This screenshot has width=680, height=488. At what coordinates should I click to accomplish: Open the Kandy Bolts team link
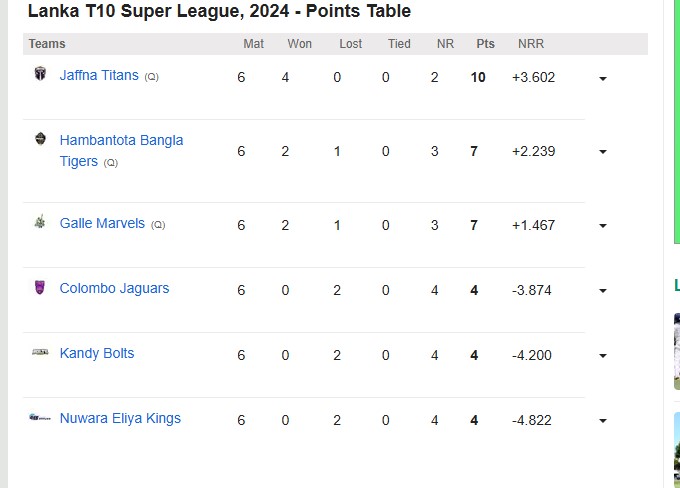click(x=97, y=353)
